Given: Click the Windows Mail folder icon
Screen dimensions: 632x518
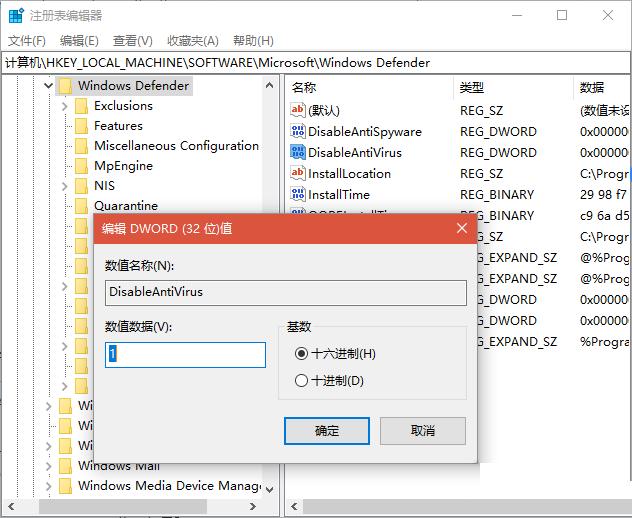Looking at the screenshot, I should point(65,466).
